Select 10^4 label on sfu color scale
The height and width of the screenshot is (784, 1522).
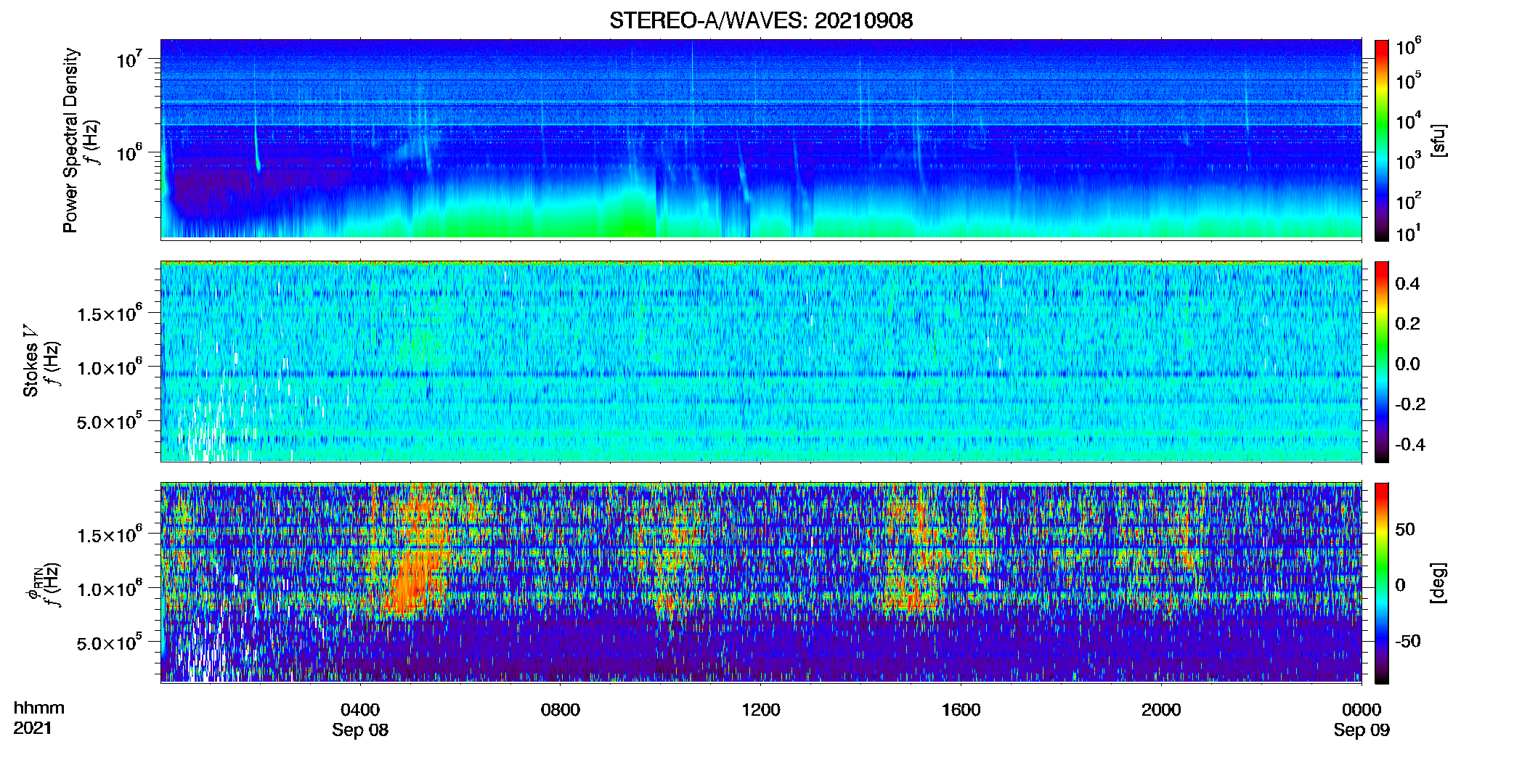tap(1408, 121)
